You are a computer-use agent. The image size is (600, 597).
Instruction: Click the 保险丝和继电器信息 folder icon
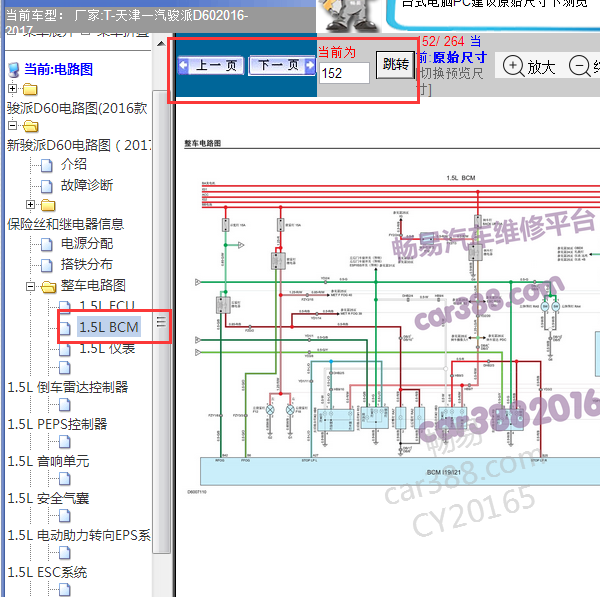point(48,205)
